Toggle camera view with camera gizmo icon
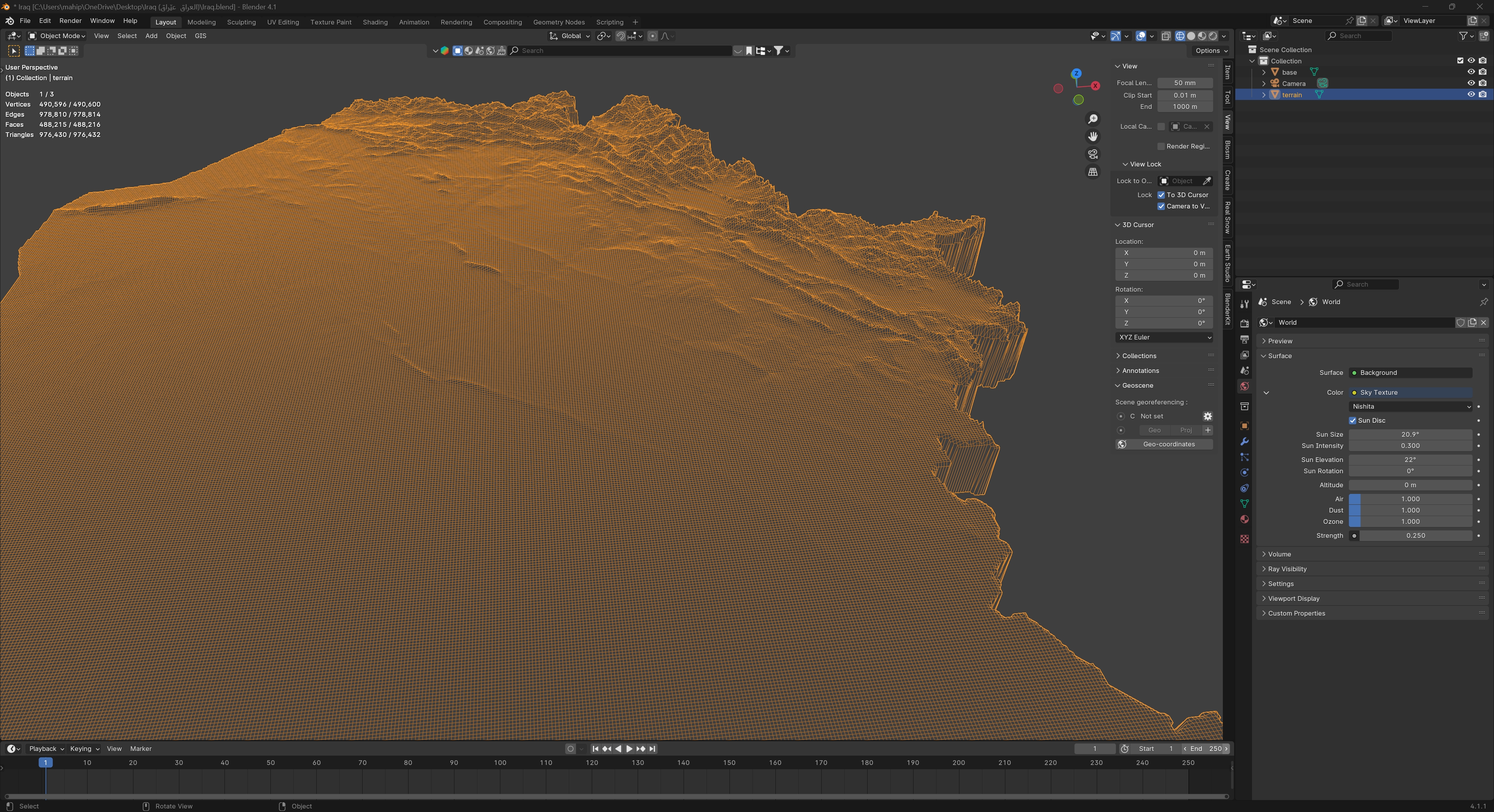1494x812 pixels. pyautogui.click(x=1092, y=154)
